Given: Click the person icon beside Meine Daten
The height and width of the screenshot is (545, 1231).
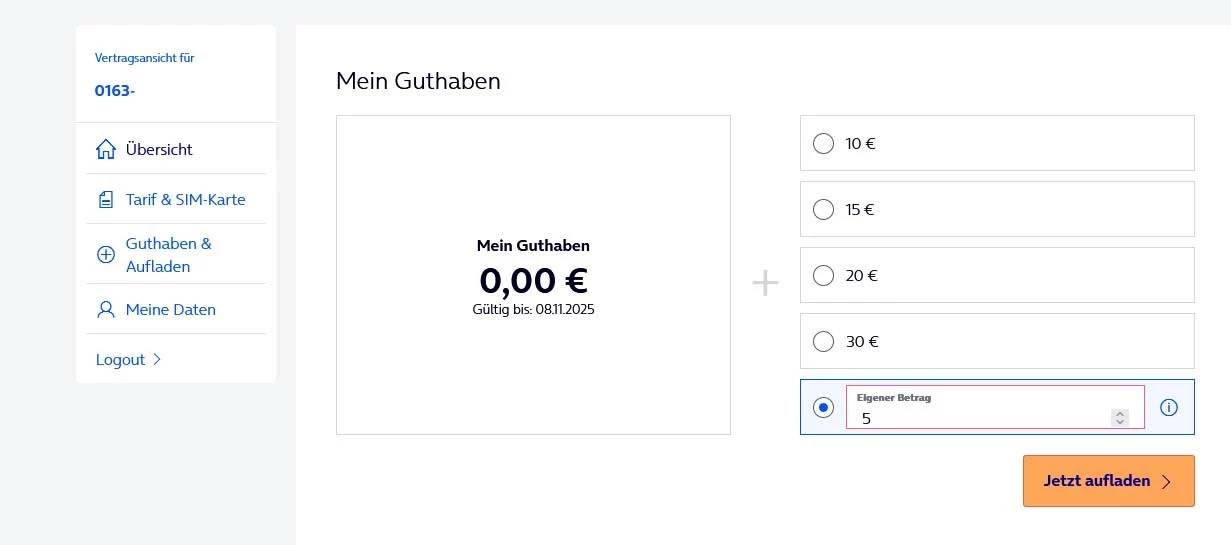Looking at the screenshot, I should tap(105, 310).
